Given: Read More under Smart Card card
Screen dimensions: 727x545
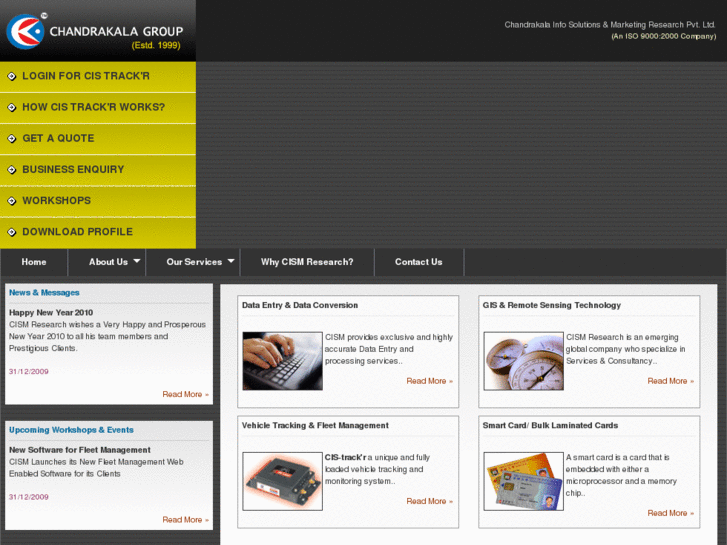Looking at the screenshot, I should 670,513.
